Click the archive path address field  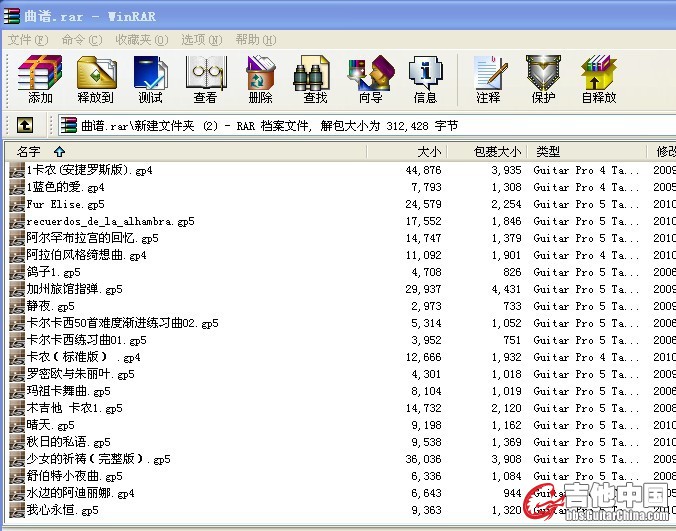[360, 126]
